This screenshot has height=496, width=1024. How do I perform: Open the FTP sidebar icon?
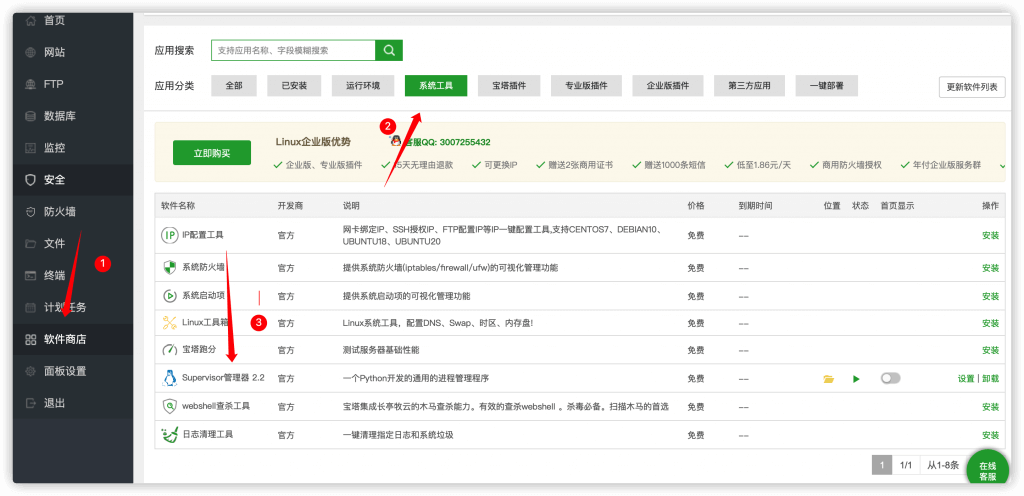coord(30,84)
